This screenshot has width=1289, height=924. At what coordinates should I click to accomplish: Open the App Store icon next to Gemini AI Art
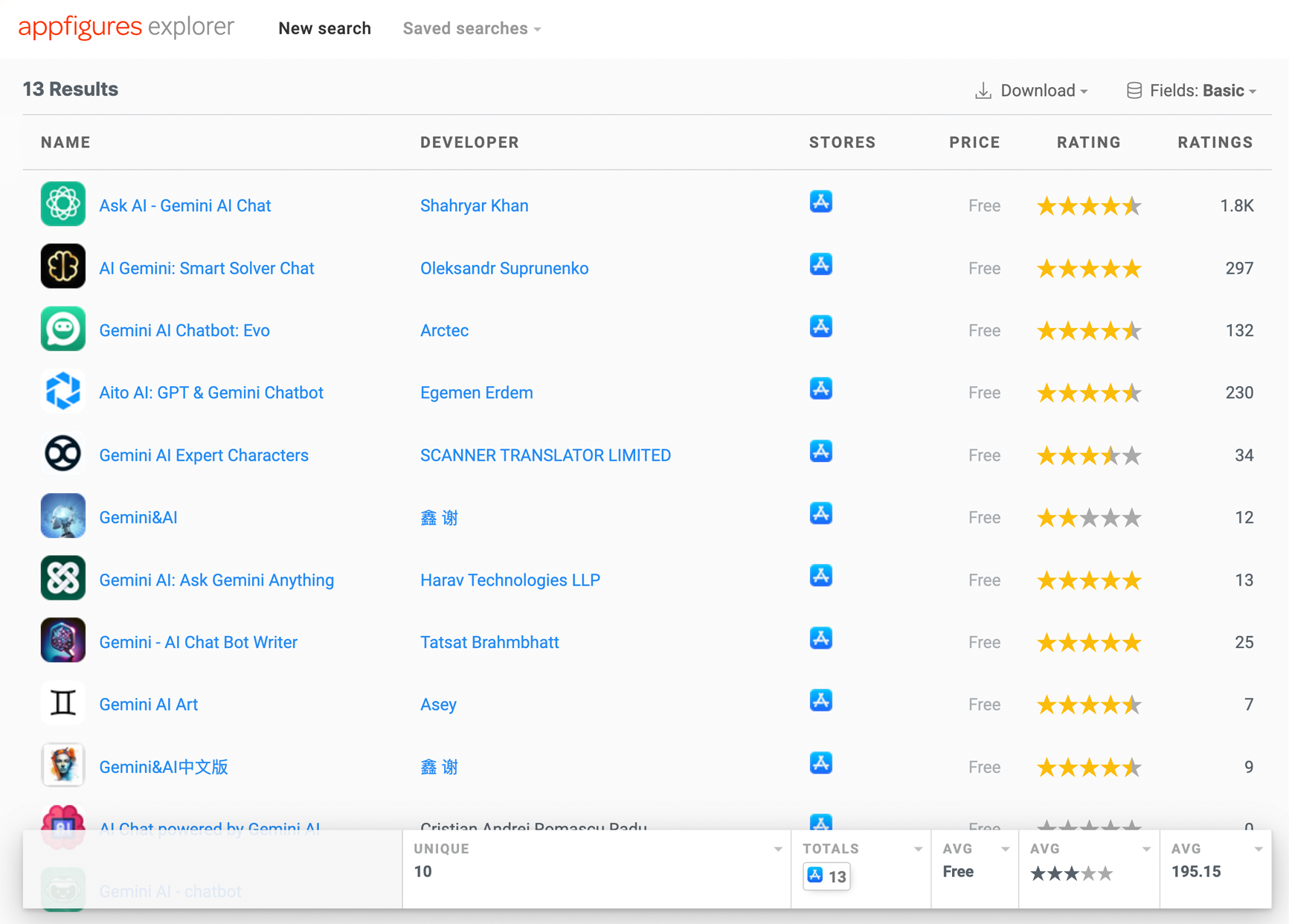(x=821, y=700)
